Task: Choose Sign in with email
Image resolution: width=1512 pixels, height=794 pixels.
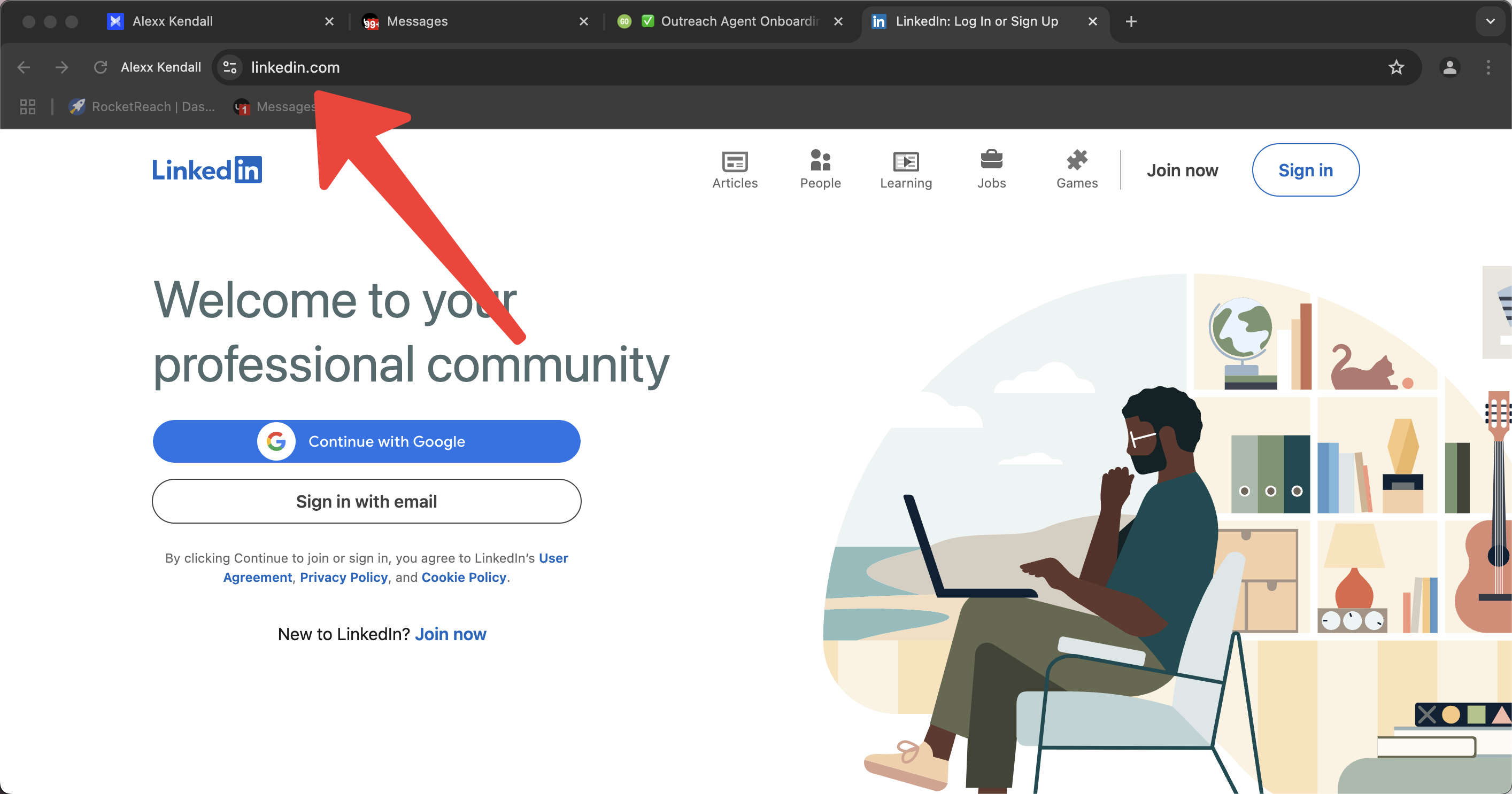Action: point(366,501)
